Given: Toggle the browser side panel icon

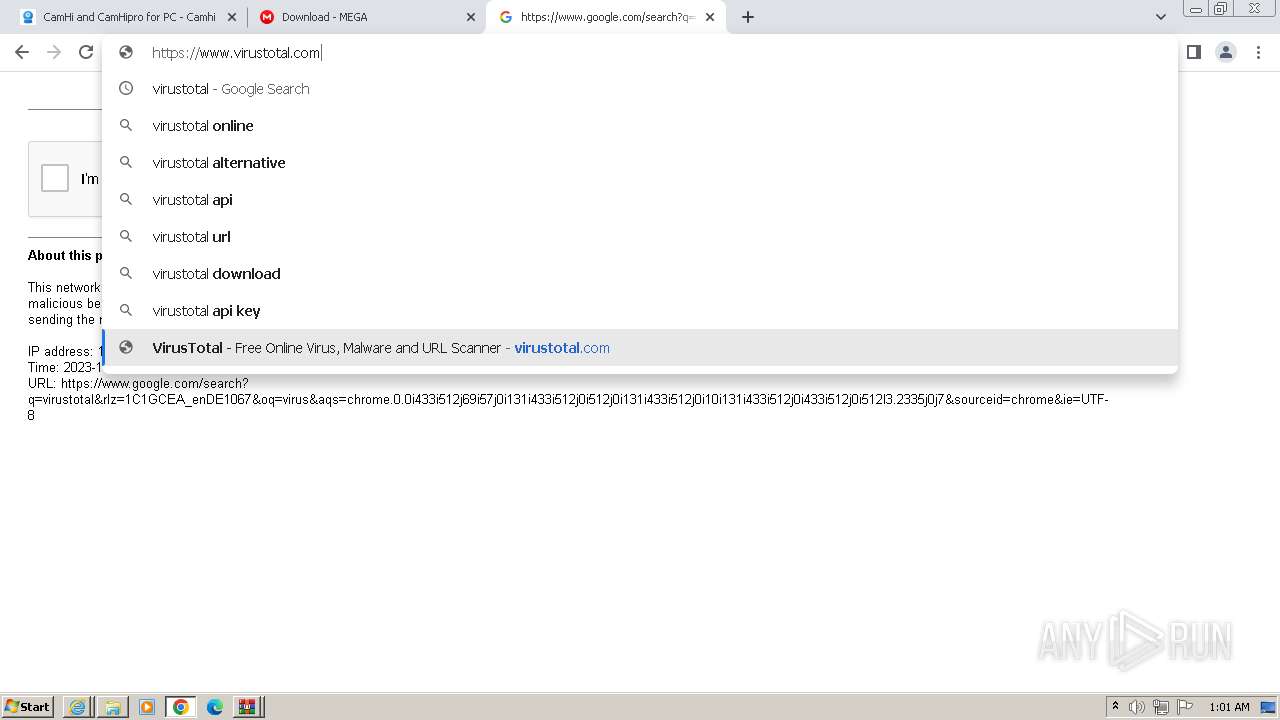Looking at the screenshot, I should [x=1194, y=52].
